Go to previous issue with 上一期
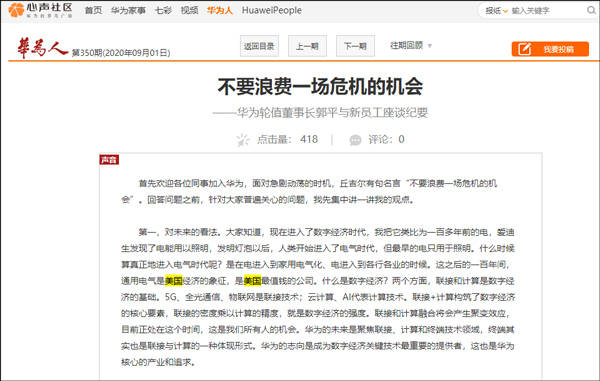600x381 pixels. tap(307, 46)
